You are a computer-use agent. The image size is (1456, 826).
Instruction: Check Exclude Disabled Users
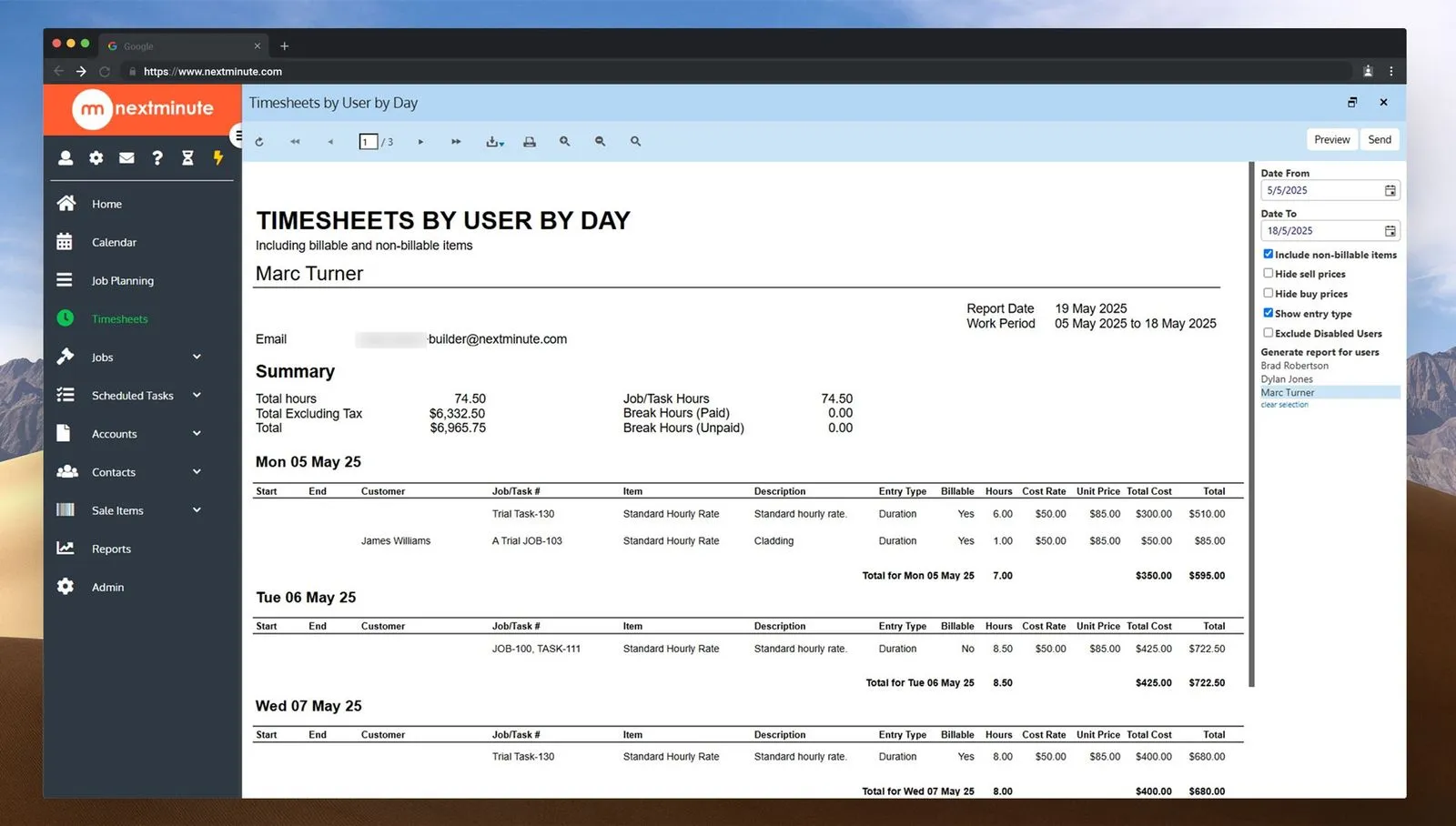pos(1268,333)
